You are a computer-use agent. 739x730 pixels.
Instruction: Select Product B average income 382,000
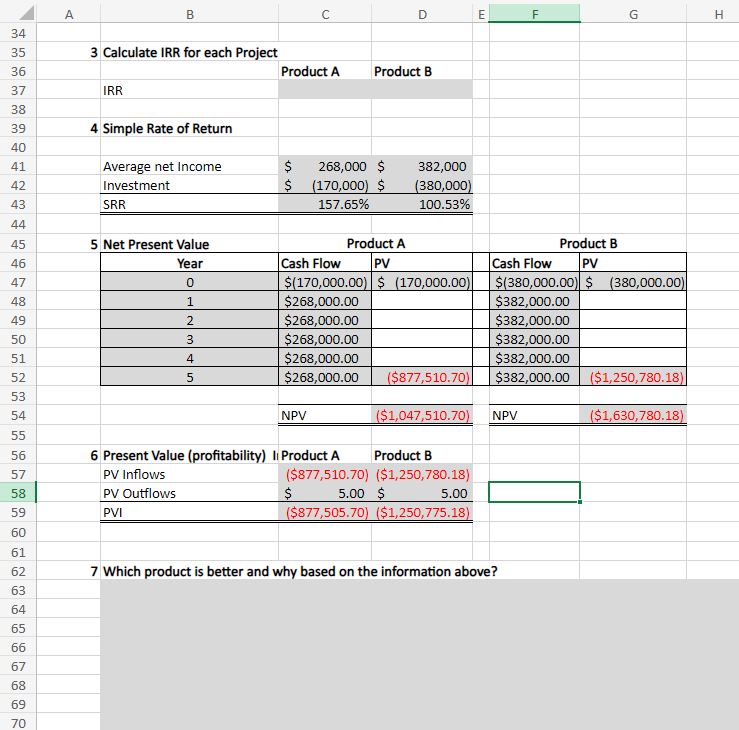422,166
